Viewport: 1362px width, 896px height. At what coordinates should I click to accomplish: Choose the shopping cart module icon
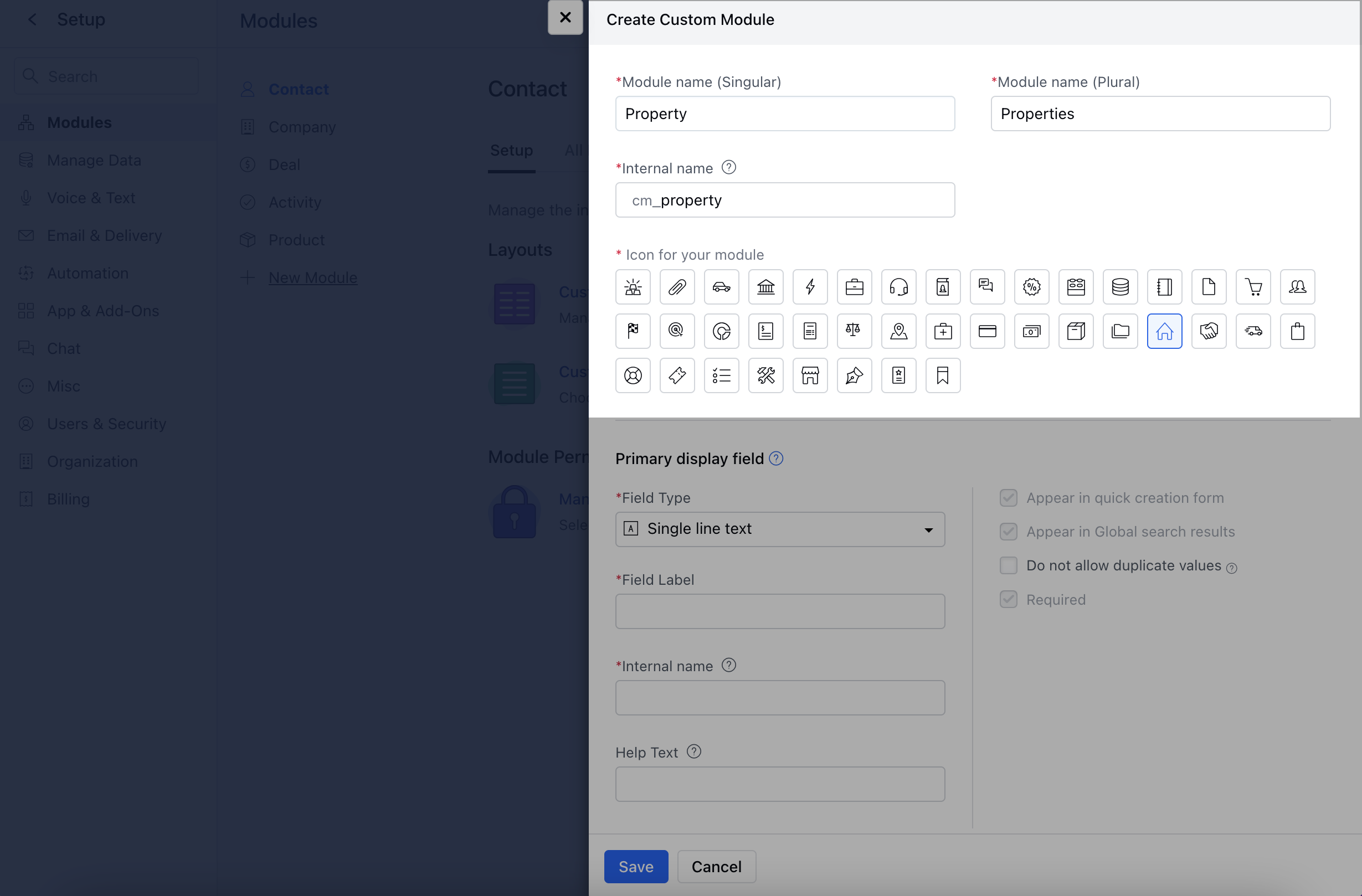click(1253, 287)
